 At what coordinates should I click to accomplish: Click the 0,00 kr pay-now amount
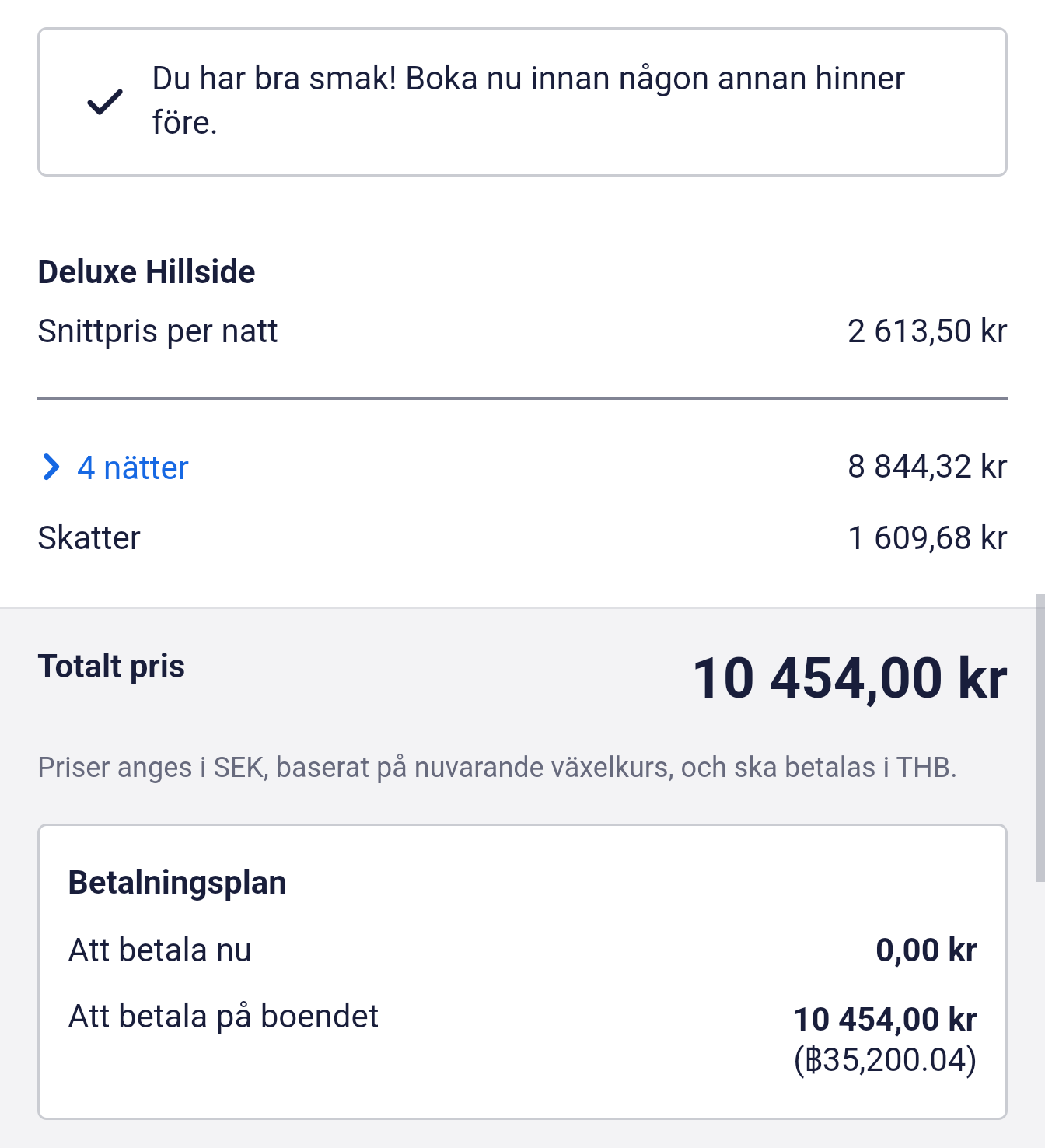point(925,950)
